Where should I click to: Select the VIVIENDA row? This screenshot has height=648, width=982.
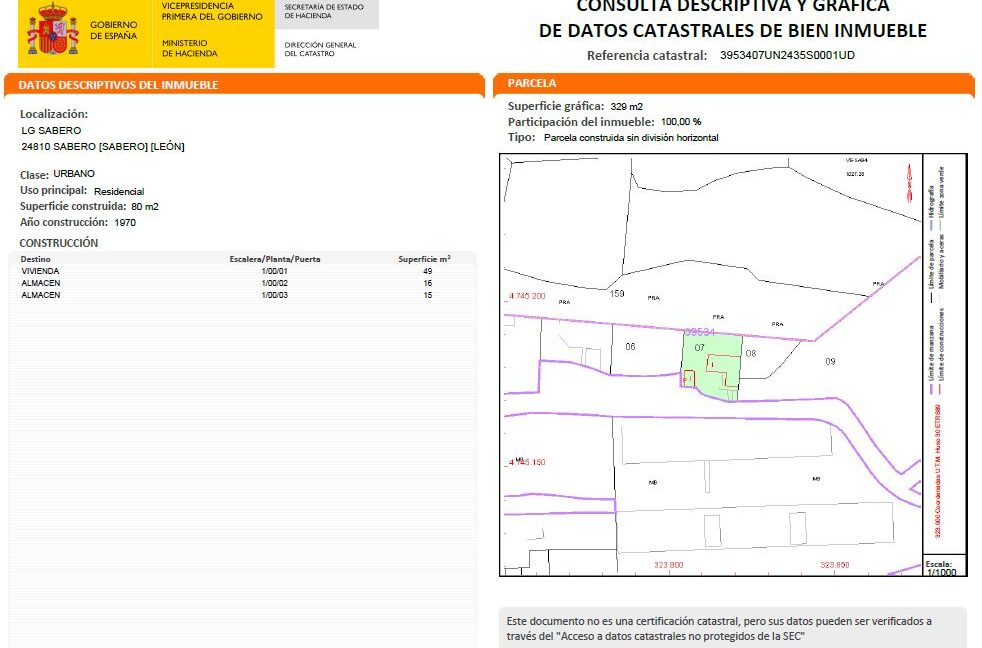click(x=242, y=271)
